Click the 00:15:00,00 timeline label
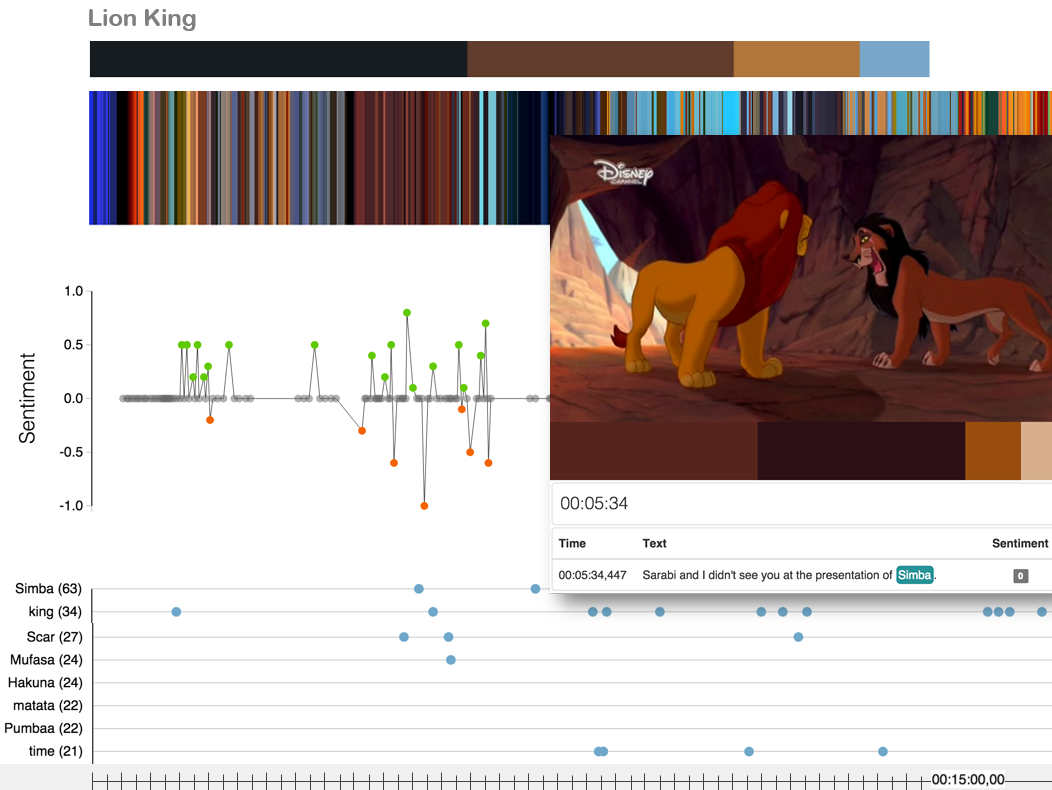1052x790 pixels. 968,779
